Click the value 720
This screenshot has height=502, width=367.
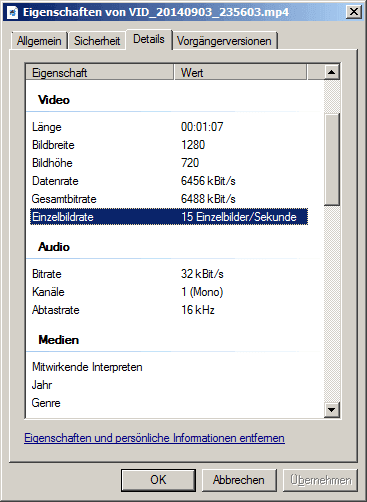[x=190, y=163]
